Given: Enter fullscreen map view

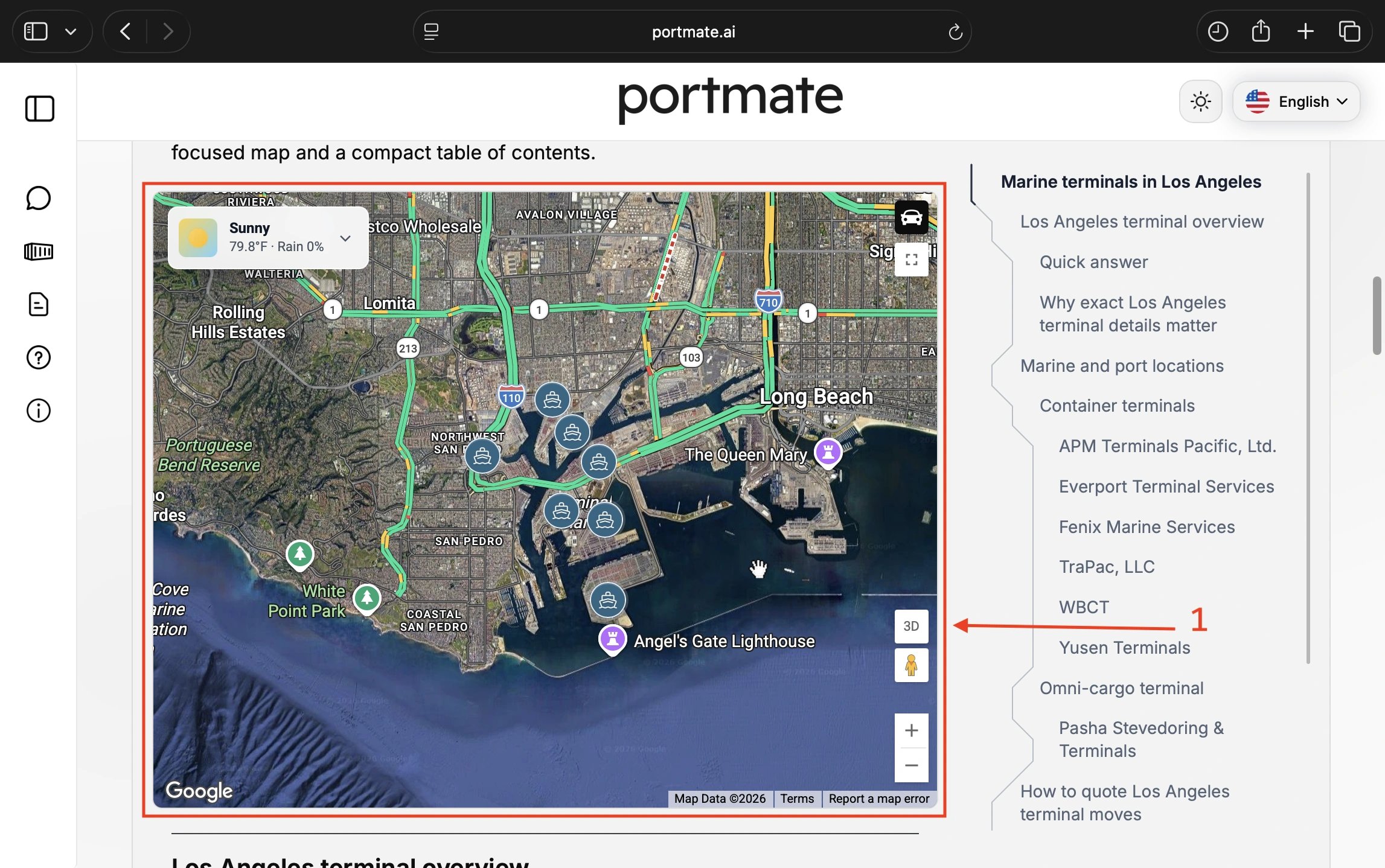Looking at the screenshot, I should click(x=911, y=260).
